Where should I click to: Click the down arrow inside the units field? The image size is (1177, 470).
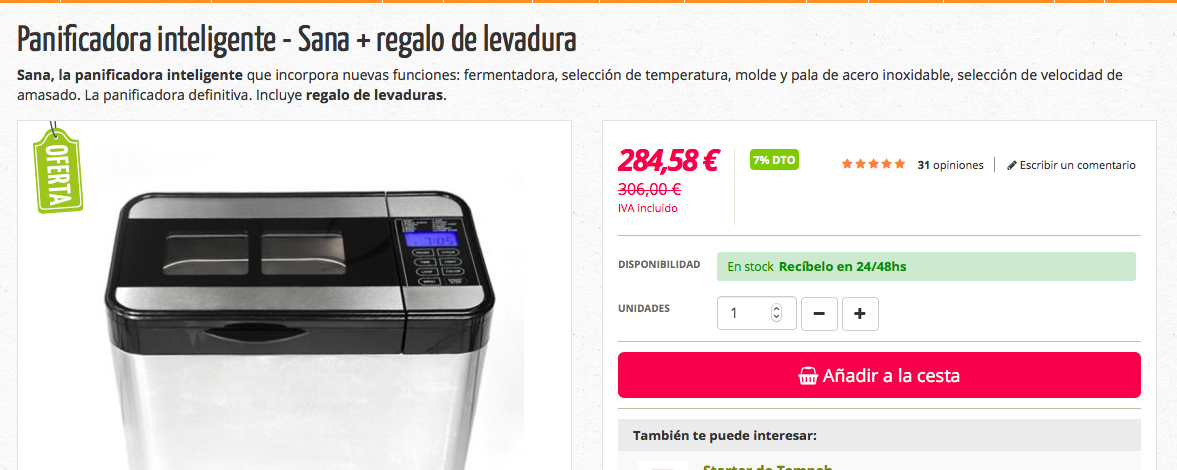coord(777,318)
